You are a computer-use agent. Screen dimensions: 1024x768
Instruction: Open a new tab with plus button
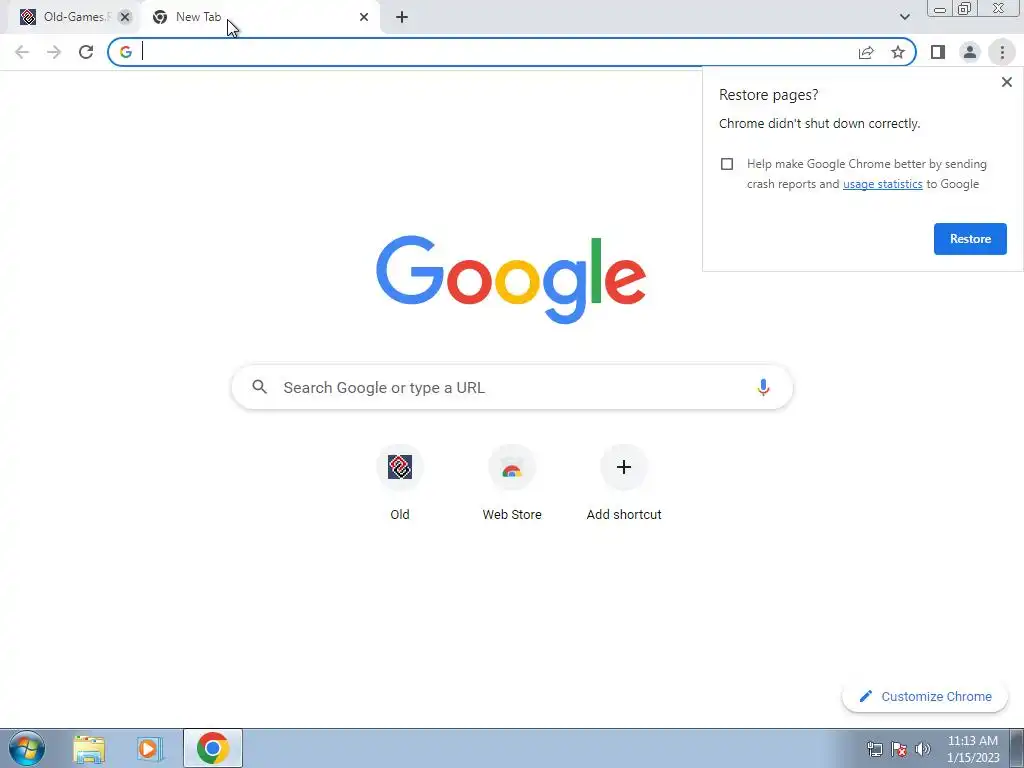pos(402,17)
